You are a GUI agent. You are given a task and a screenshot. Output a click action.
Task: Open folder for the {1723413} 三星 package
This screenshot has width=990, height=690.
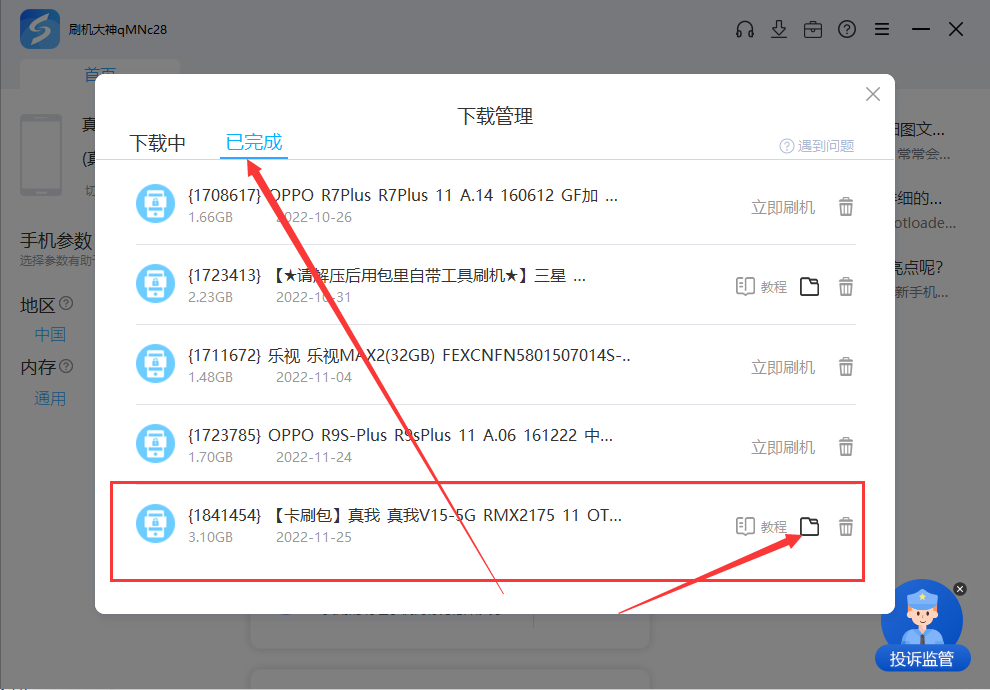click(809, 287)
